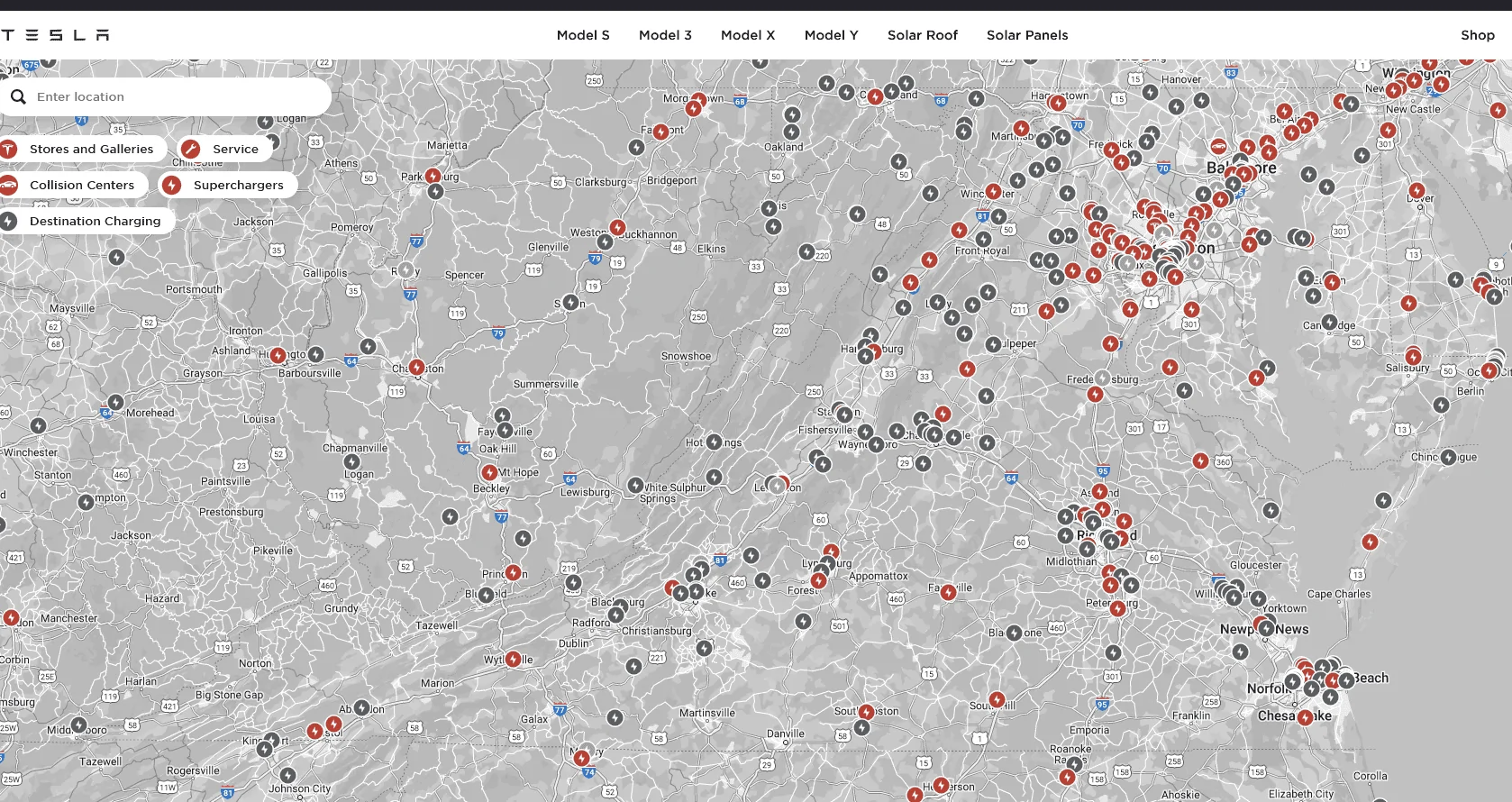The image size is (1512, 802).
Task: Open the Supercharger pin at Mt Hope
Action: click(x=489, y=472)
